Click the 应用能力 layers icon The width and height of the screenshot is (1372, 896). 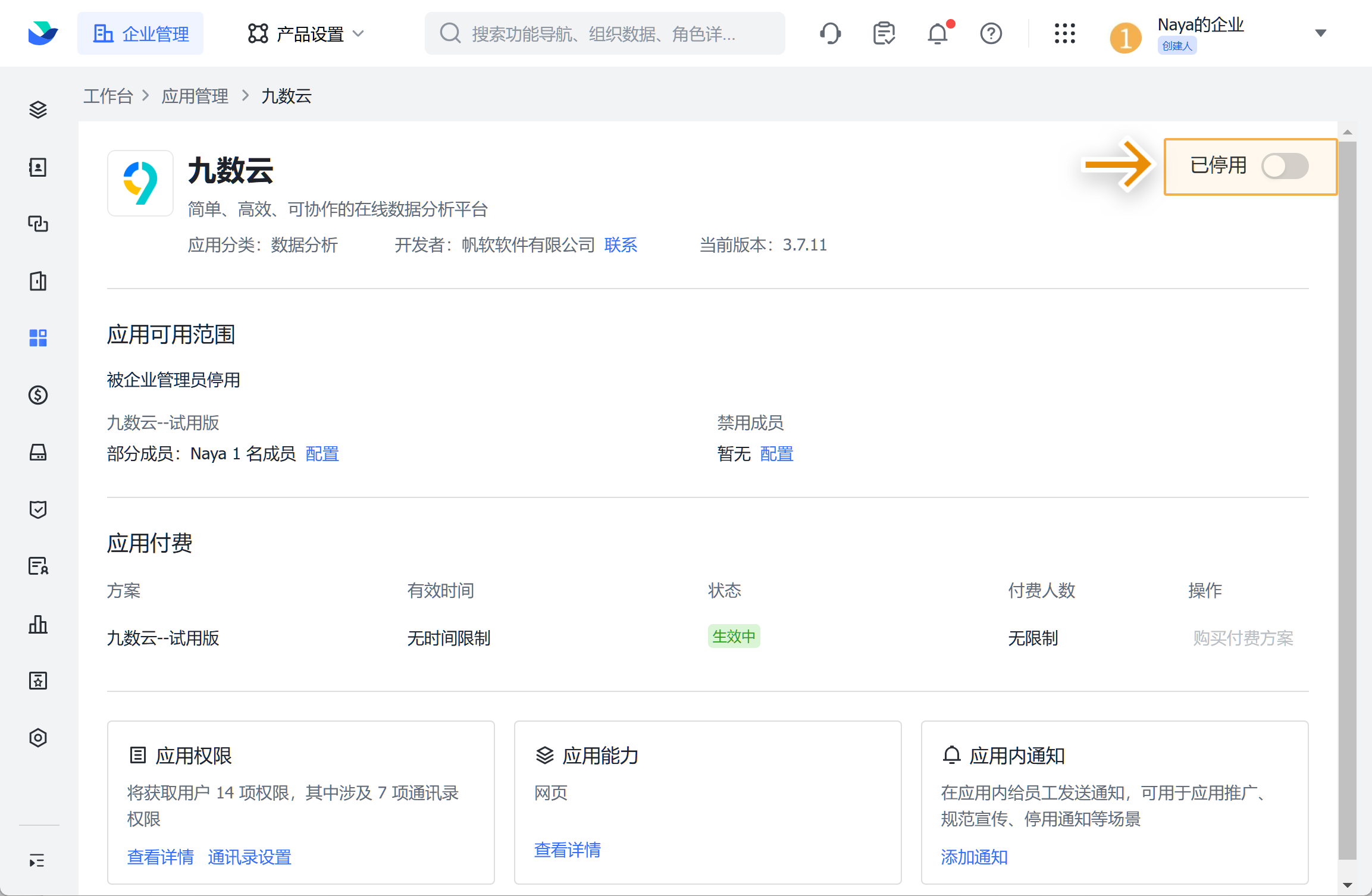[545, 756]
